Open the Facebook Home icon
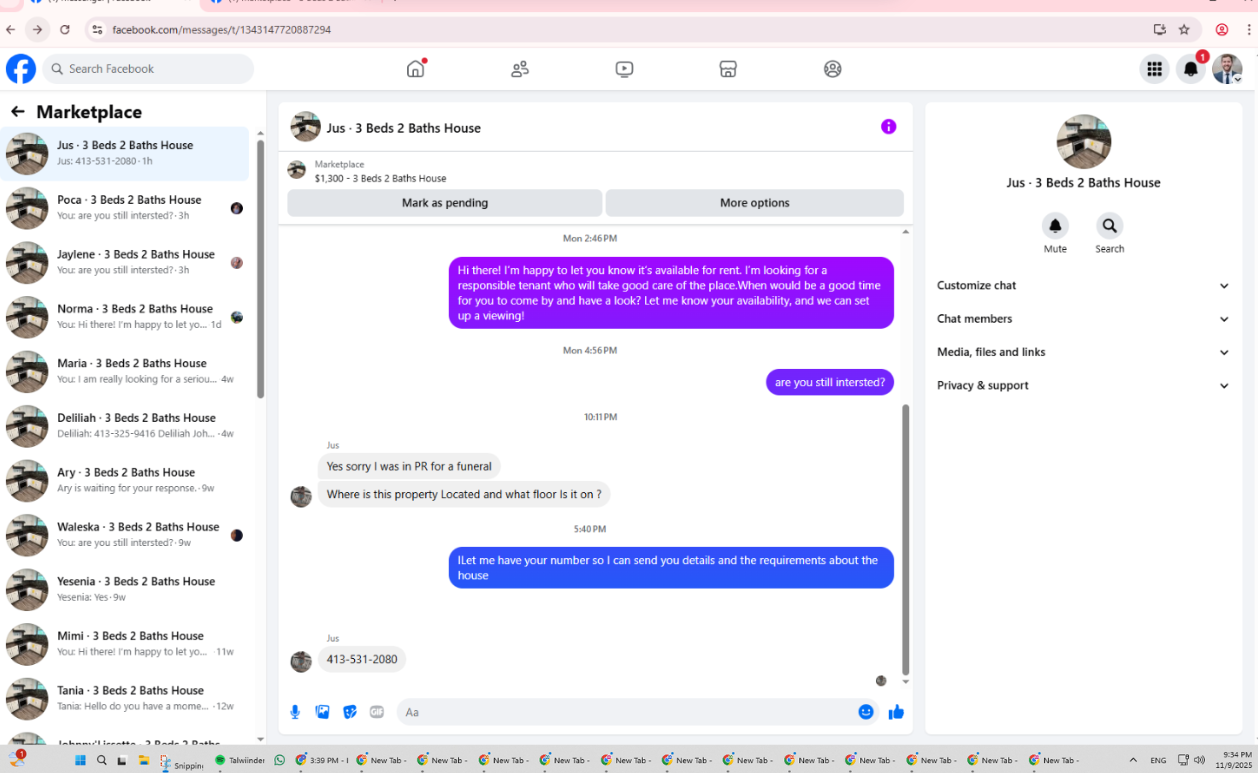This screenshot has width=1258, height=773. click(416, 69)
